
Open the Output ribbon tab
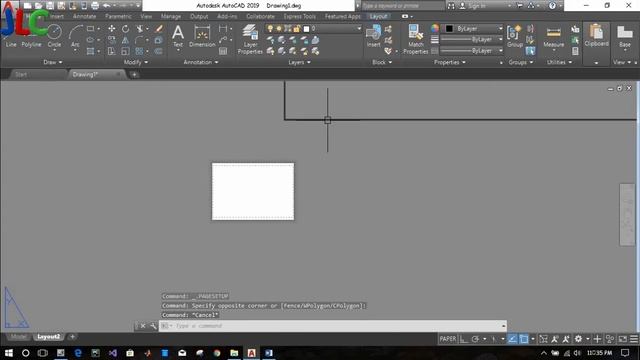tap(199, 16)
